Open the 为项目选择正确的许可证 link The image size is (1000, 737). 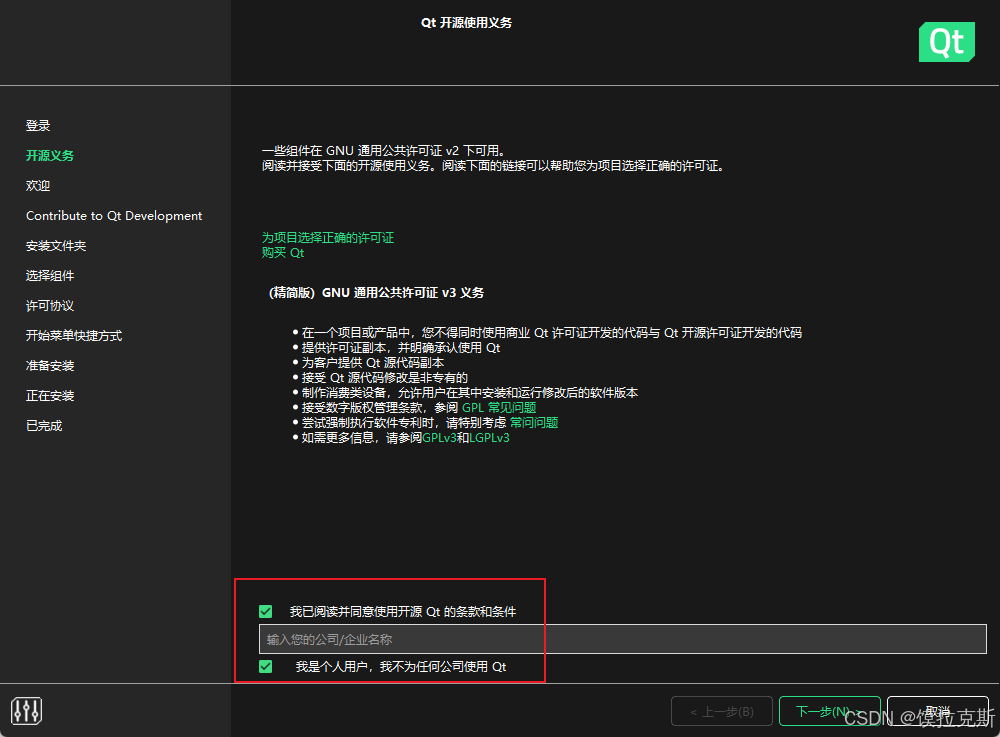pos(328,237)
